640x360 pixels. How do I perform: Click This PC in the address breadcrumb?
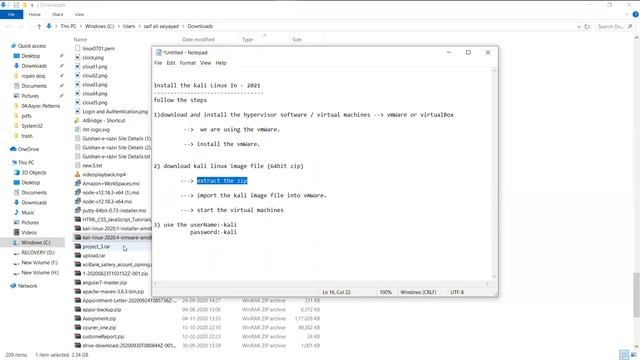coord(68,26)
